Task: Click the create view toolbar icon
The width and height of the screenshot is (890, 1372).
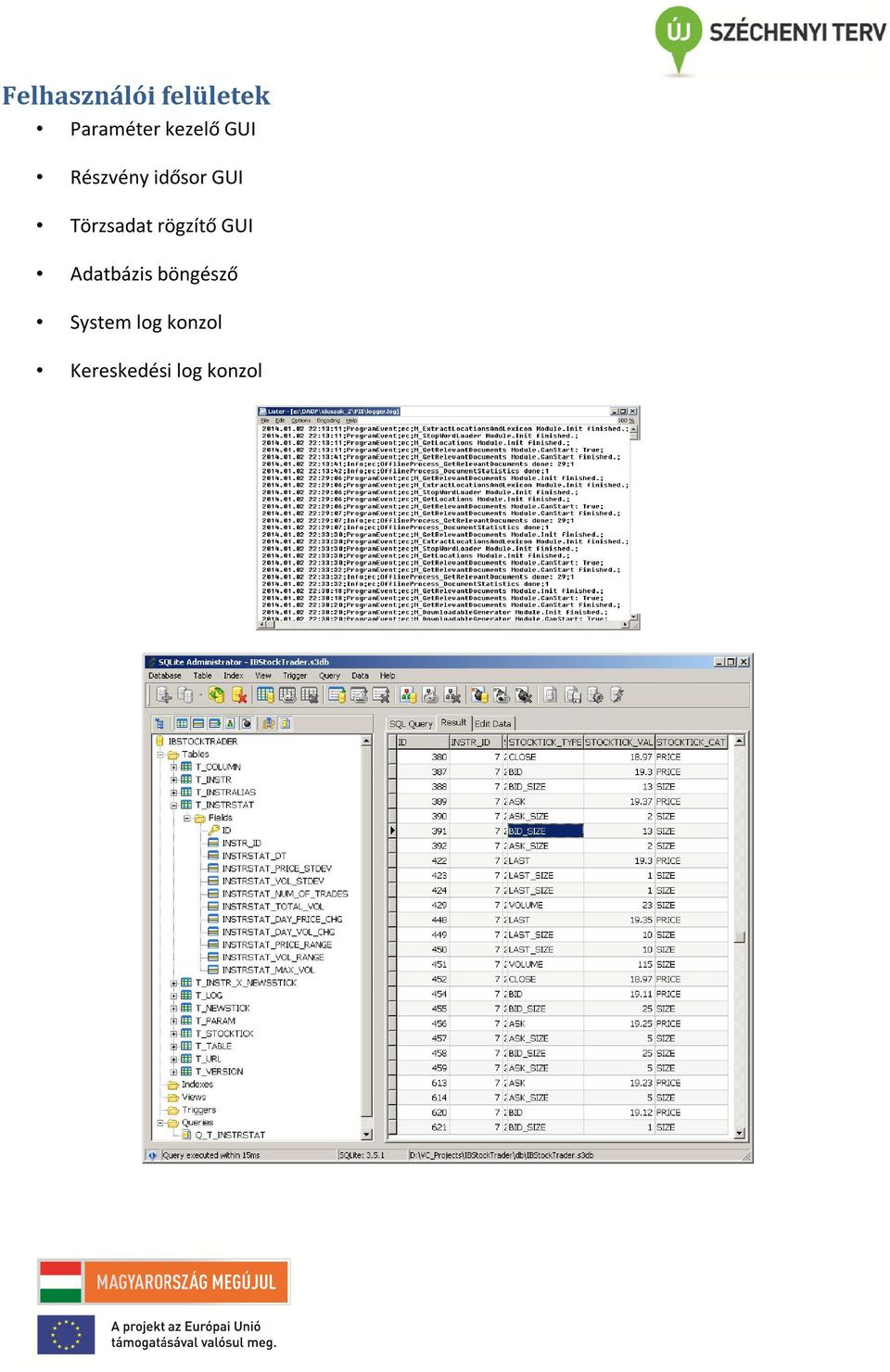Action: [408, 694]
